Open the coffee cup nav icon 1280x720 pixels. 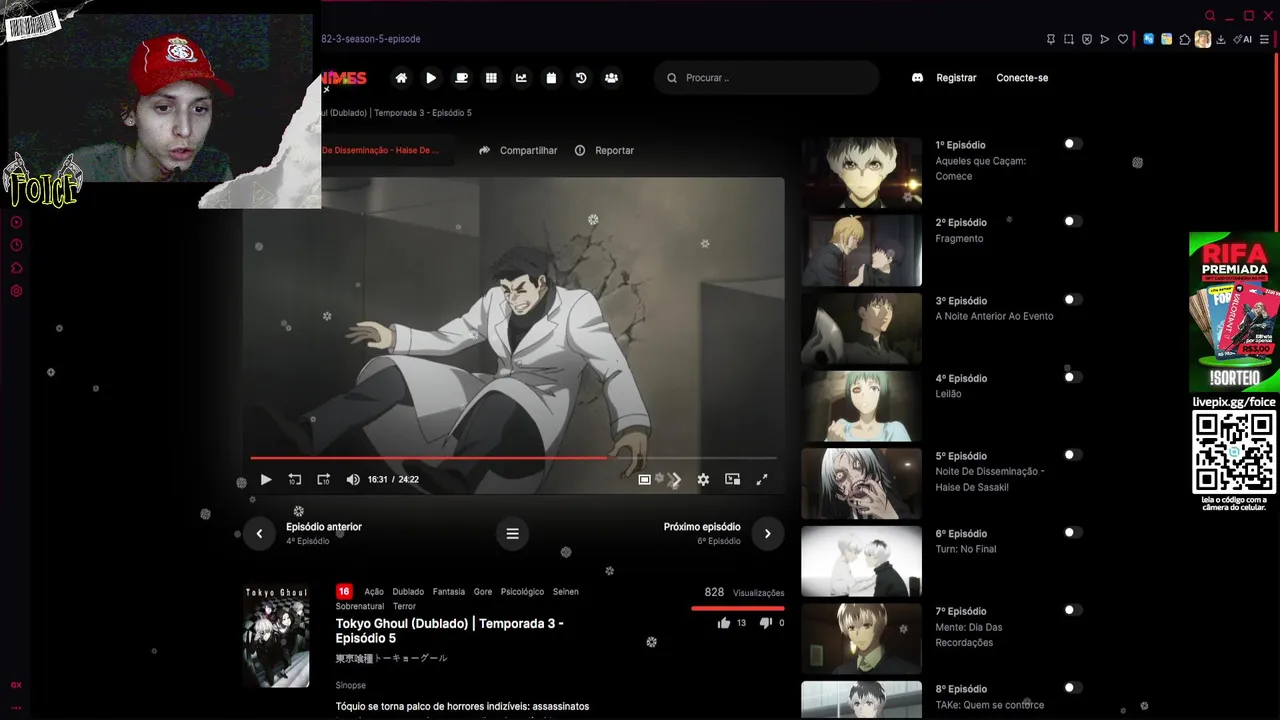tap(461, 78)
